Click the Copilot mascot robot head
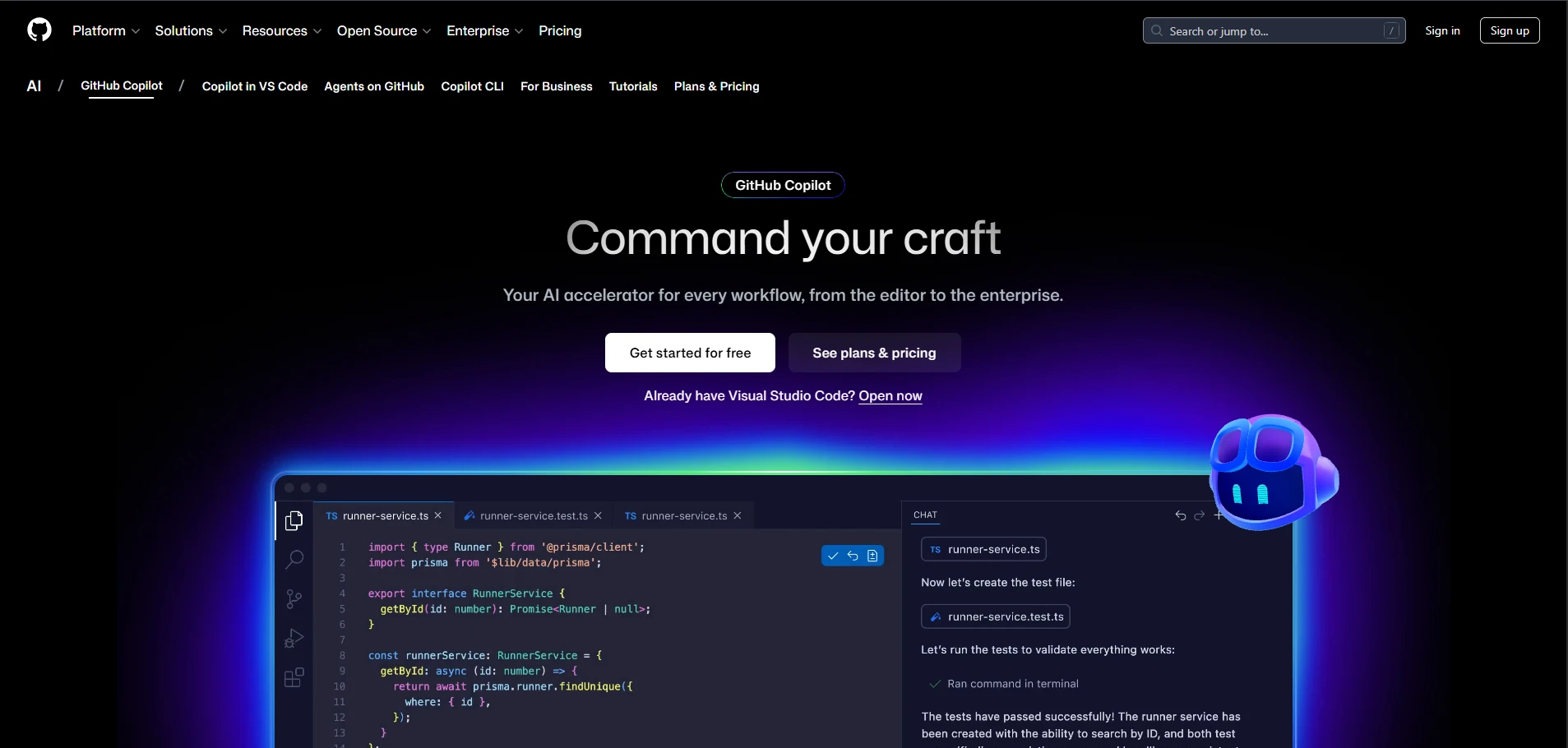The width and height of the screenshot is (1568, 748). [1270, 472]
